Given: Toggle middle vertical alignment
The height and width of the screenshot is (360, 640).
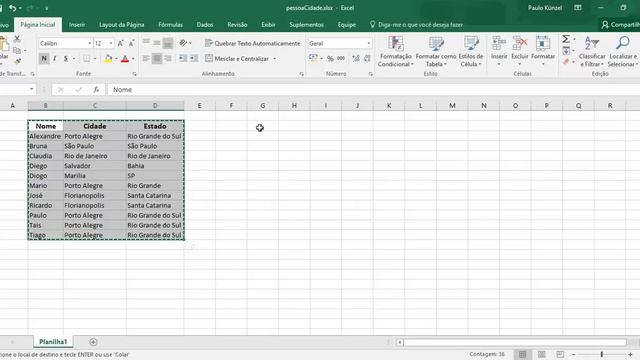Looking at the screenshot, I should [x=157, y=43].
